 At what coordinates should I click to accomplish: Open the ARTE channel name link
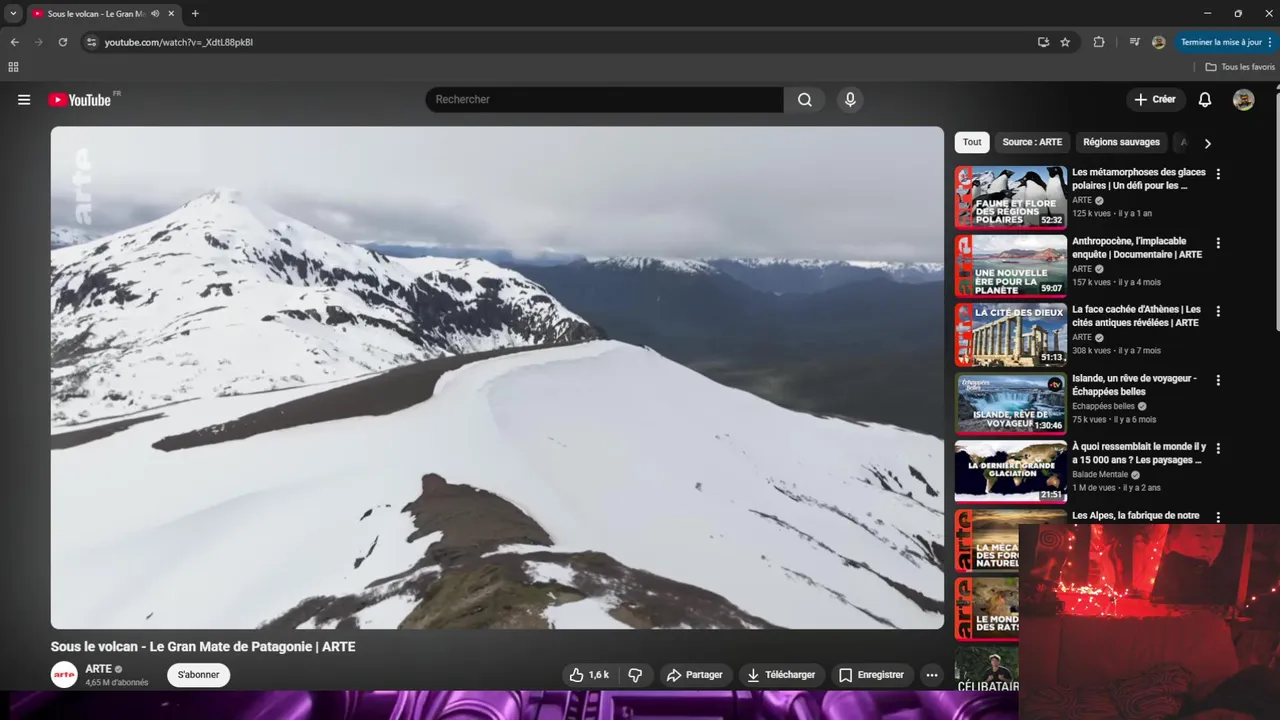pos(98,669)
